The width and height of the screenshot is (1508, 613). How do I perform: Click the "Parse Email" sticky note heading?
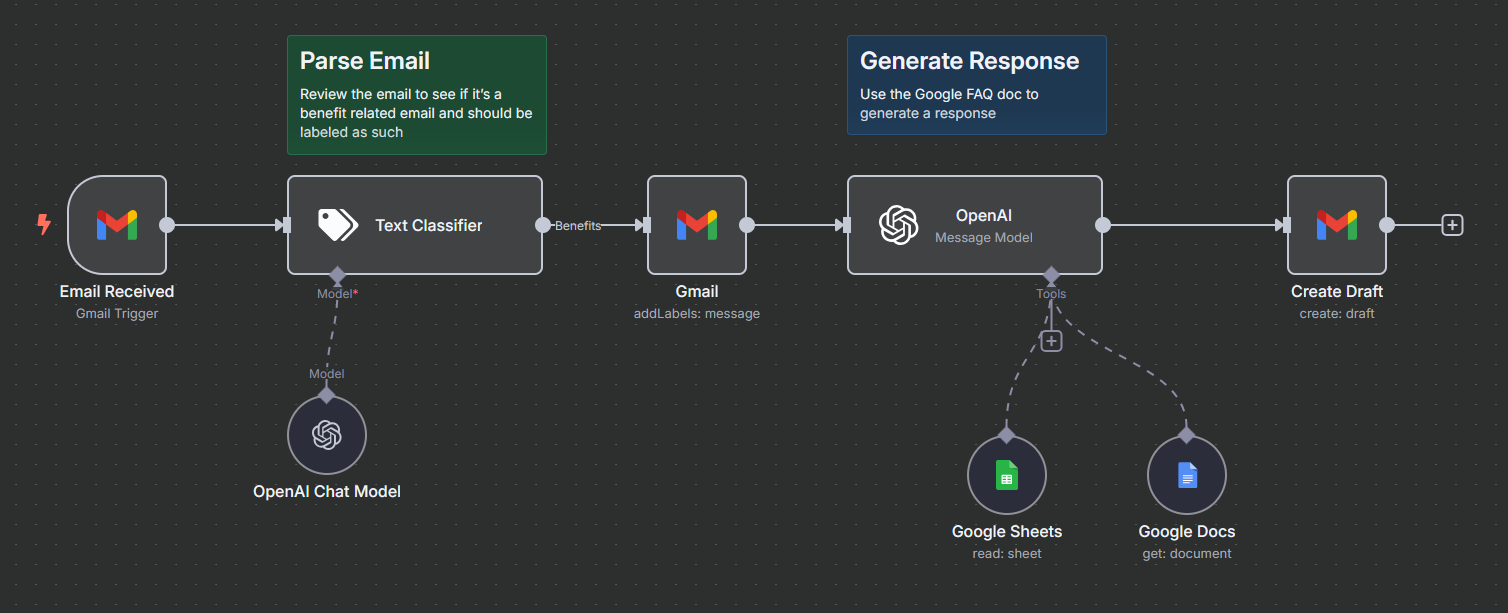tap(365, 61)
